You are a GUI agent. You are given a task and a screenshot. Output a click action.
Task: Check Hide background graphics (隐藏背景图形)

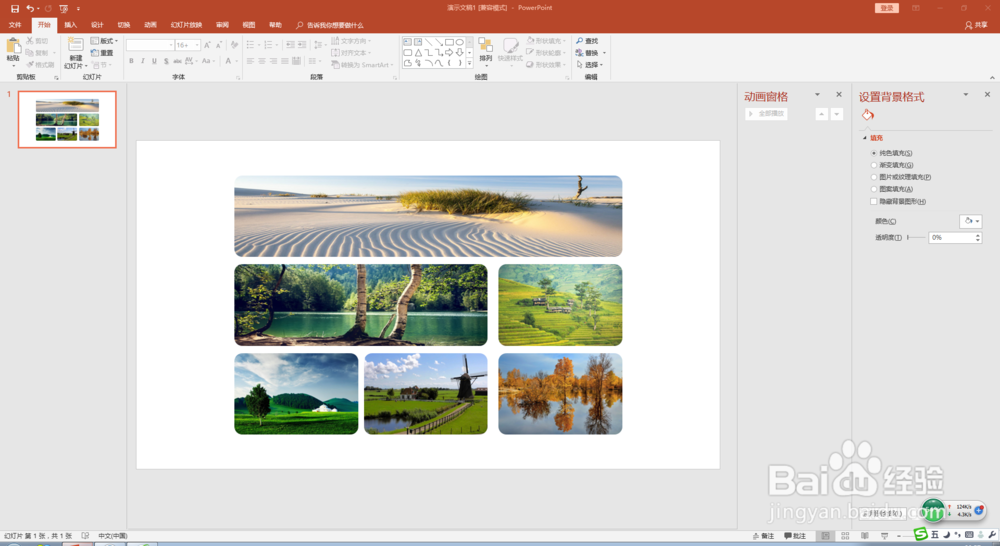point(874,202)
